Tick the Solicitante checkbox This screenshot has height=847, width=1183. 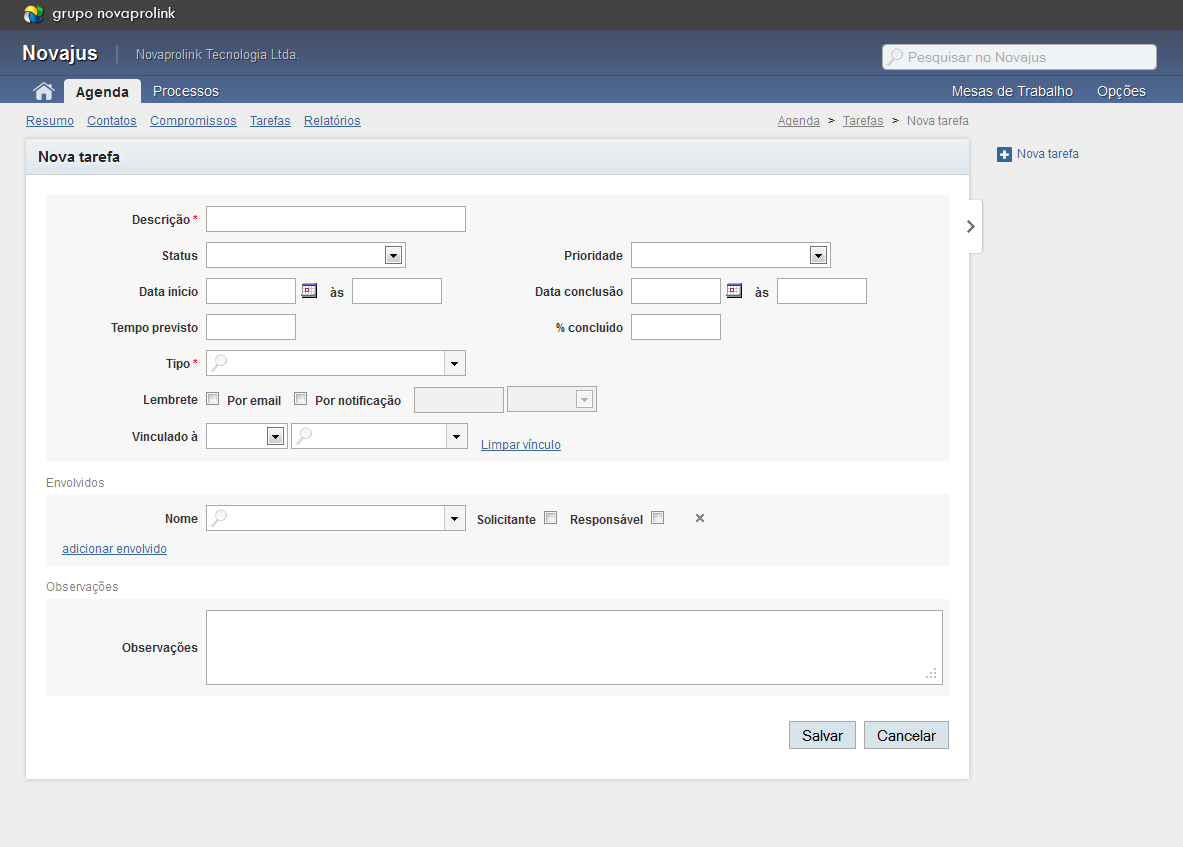[551, 518]
